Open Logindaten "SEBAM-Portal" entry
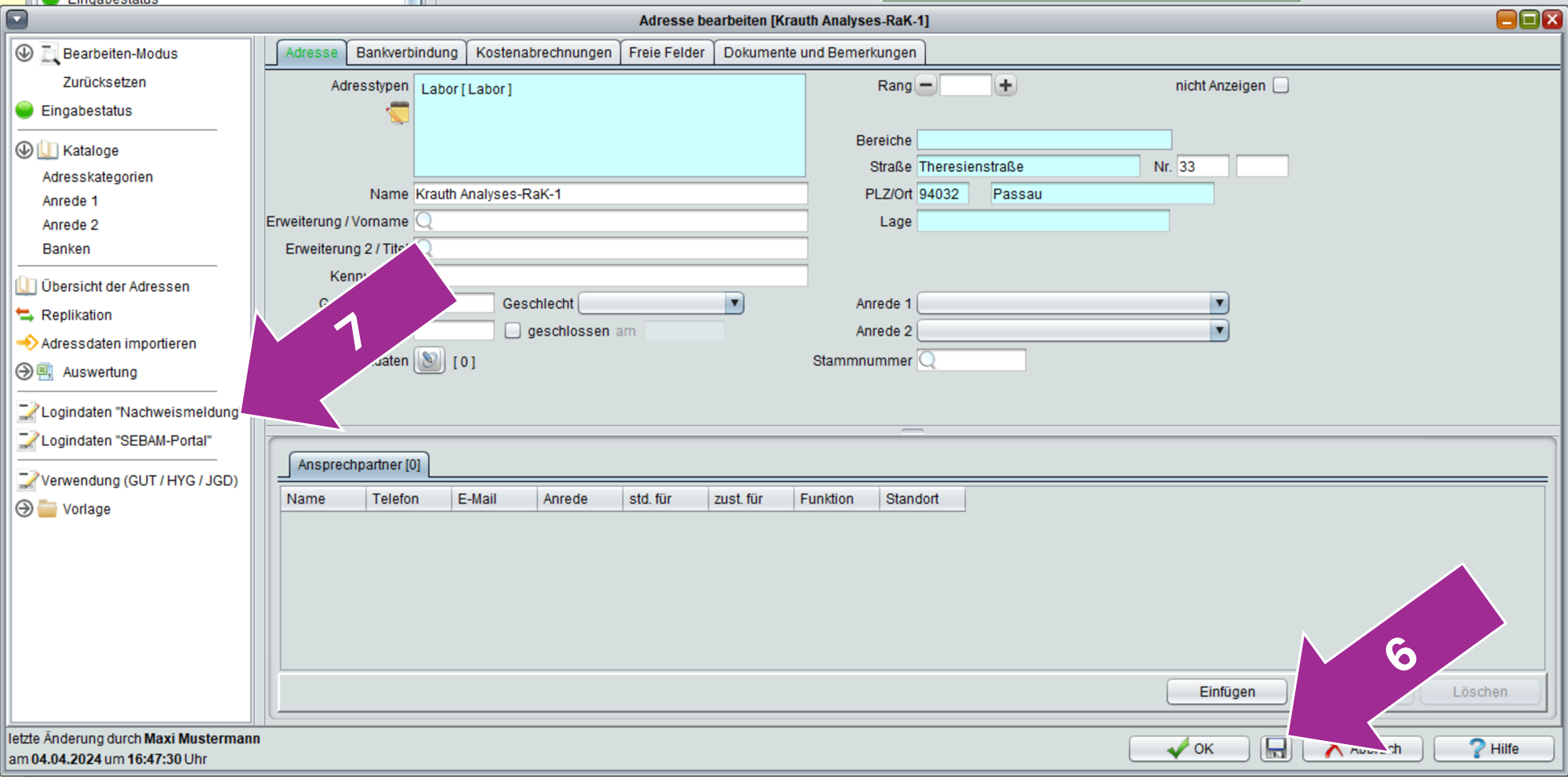Image resolution: width=1568 pixels, height=777 pixels. click(125, 441)
